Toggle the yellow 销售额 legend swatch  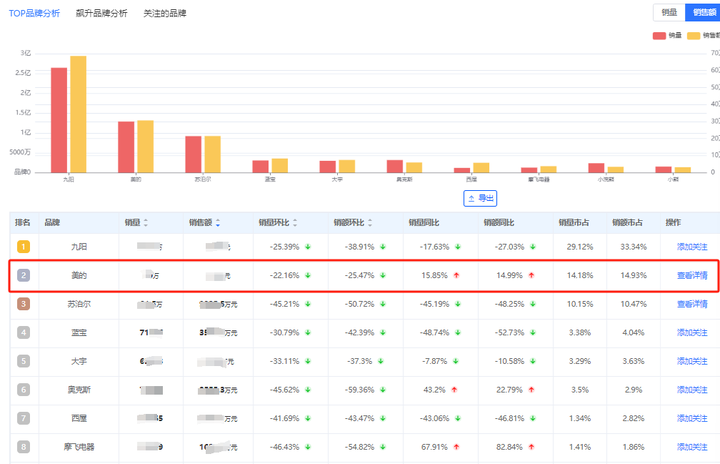[x=693, y=36]
